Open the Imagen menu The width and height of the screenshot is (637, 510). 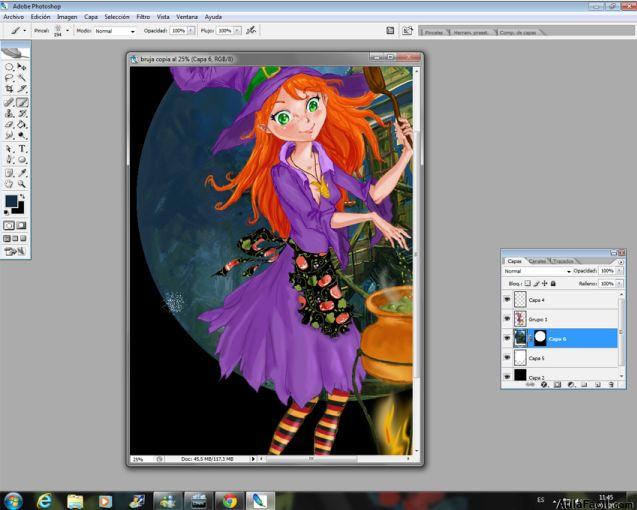pyautogui.click(x=67, y=17)
